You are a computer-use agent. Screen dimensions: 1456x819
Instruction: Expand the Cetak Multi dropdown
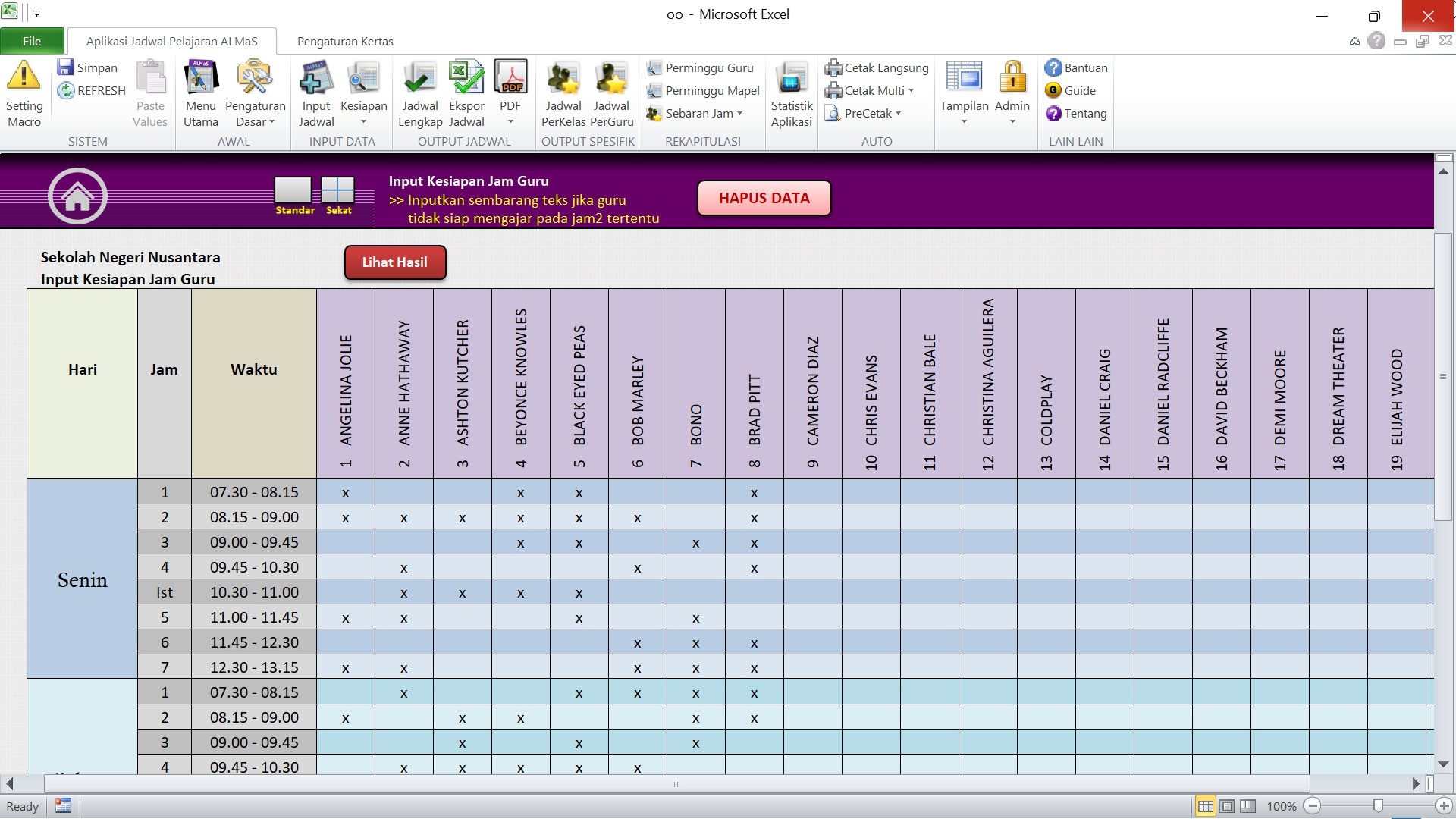911,91
